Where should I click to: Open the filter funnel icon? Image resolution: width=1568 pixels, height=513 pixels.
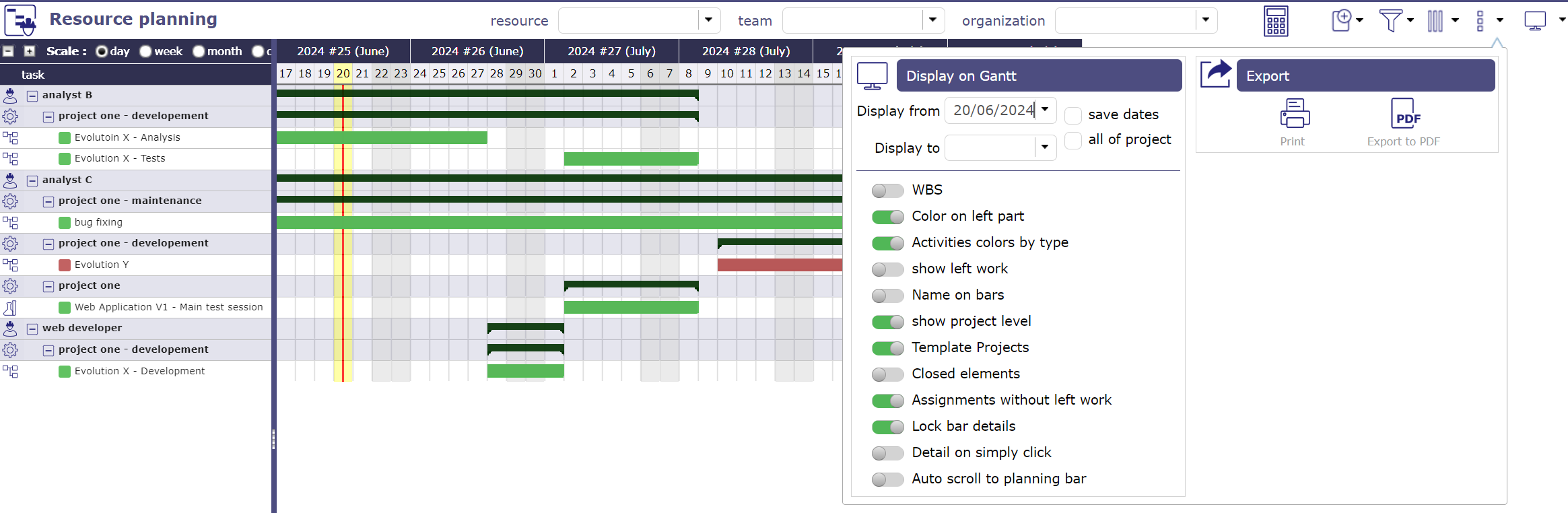pyautogui.click(x=1390, y=20)
